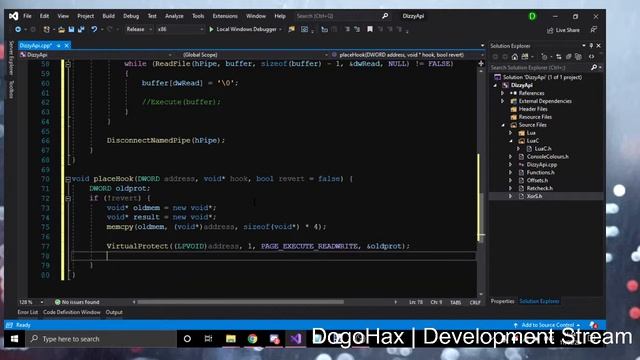
Task: Open Task View on the taskbar
Action: [209, 339]
